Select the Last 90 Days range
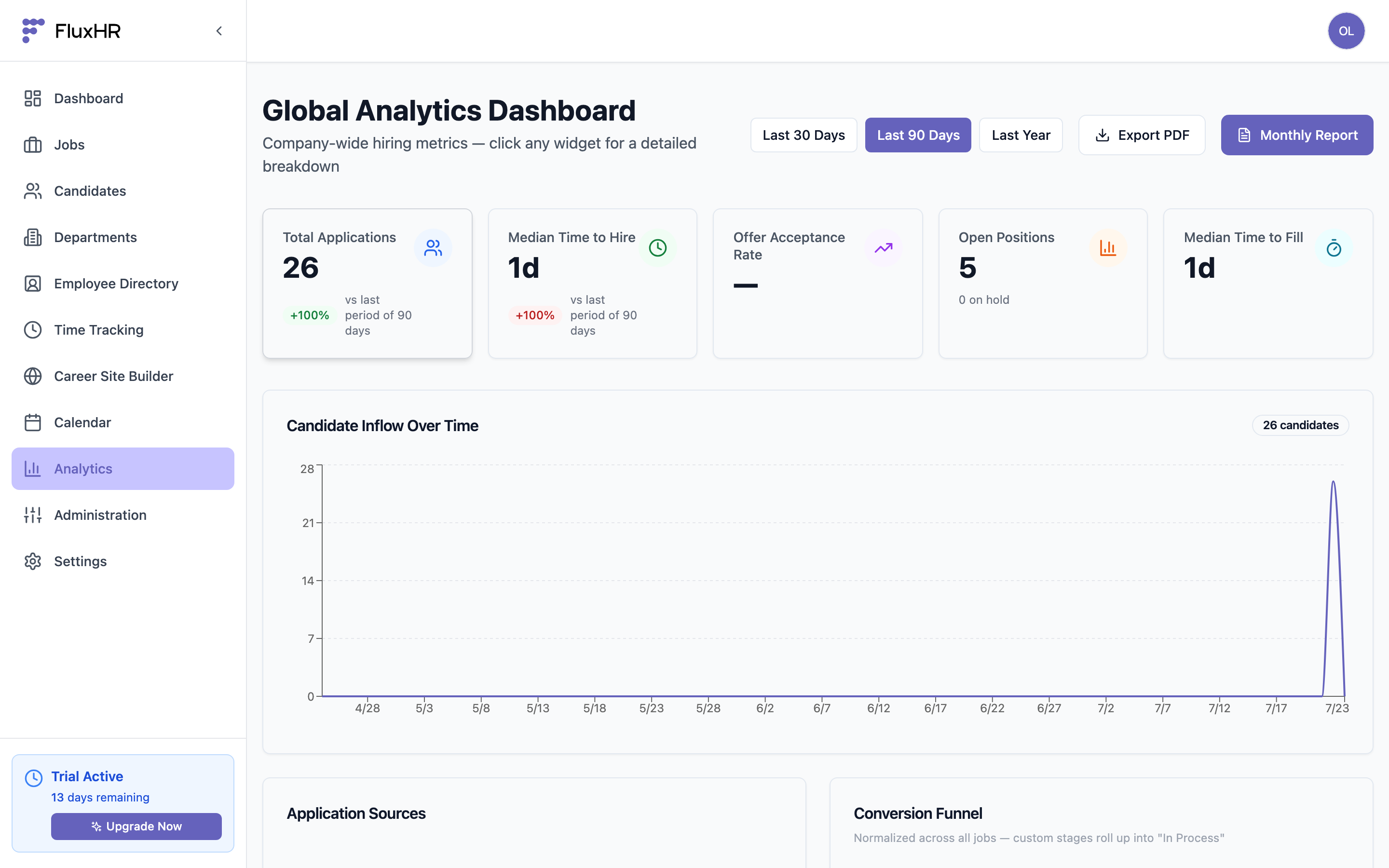The width and height of the screenshot is (1389, 868). tap(918, 135)
